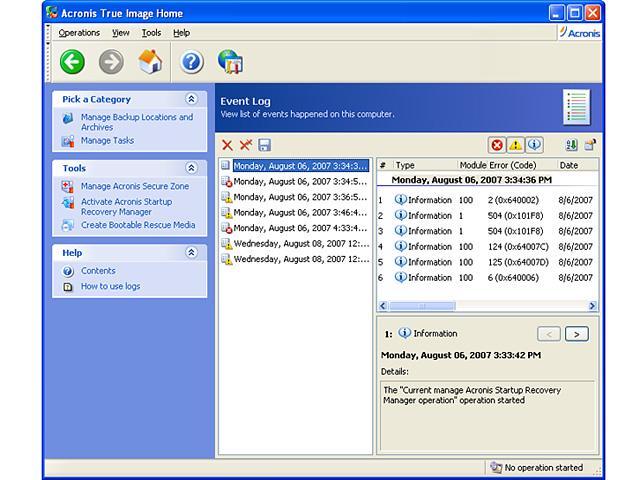Open the How to use logs link
This screenshot has width=640, height=480.
click(110, 286)
